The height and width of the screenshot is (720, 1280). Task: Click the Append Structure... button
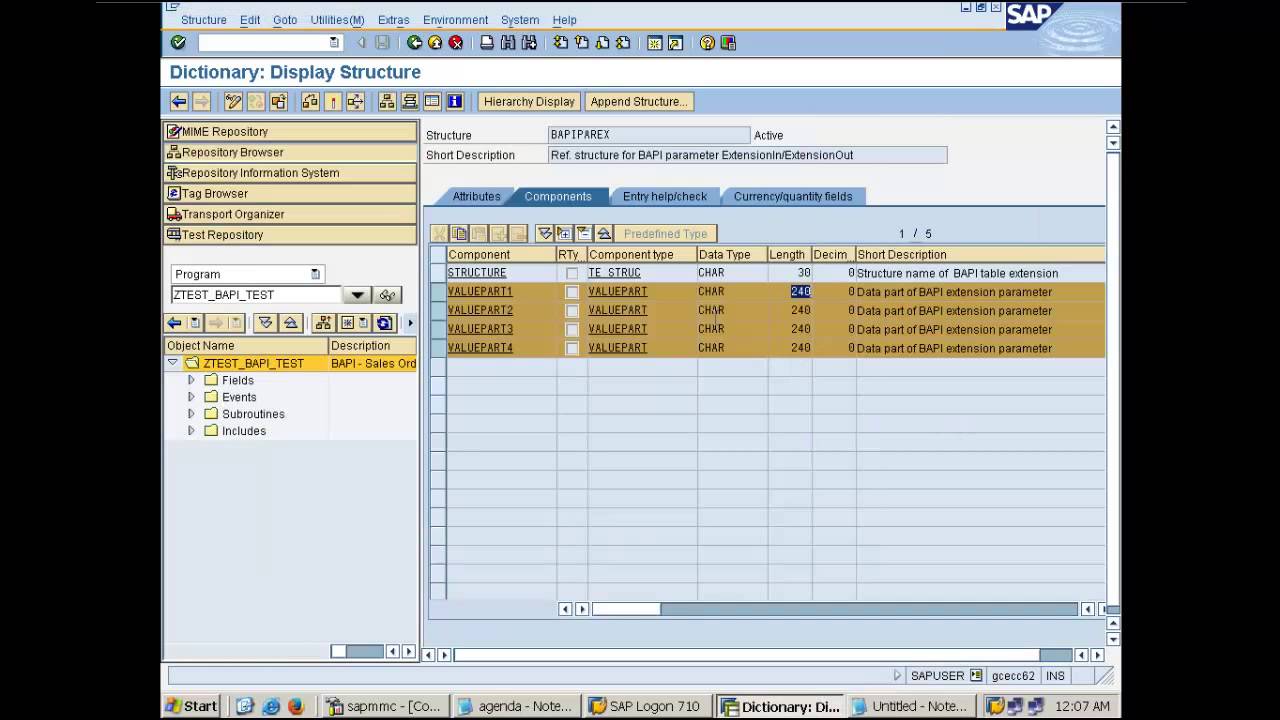(x=639, y=101)
